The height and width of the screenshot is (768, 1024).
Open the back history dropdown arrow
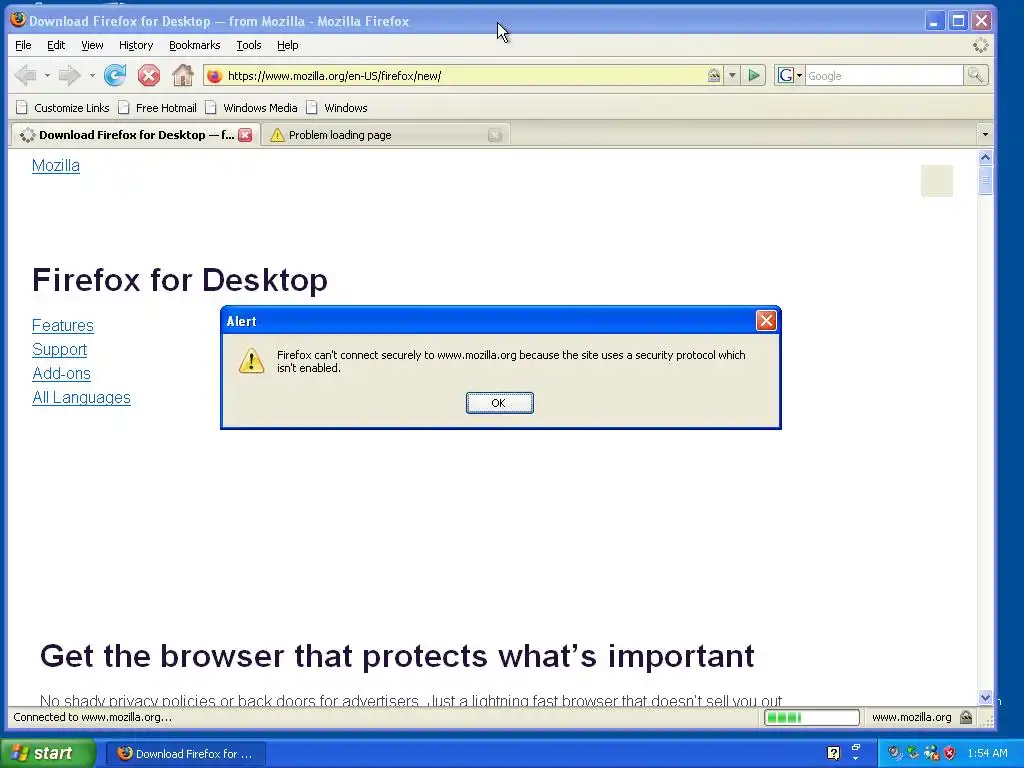47,76
